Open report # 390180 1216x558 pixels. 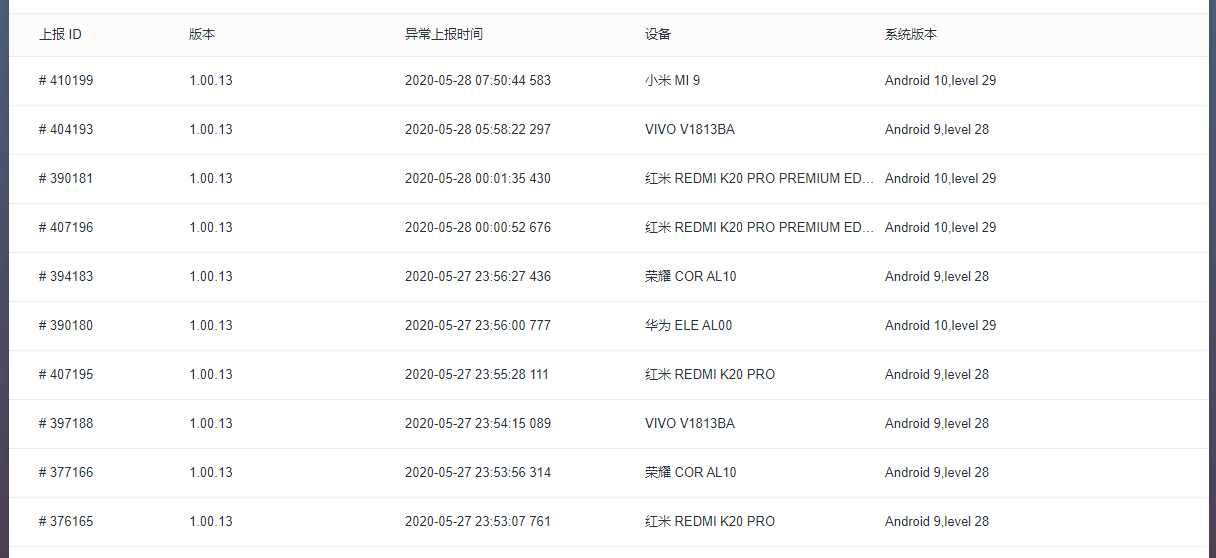click(66, 325)
